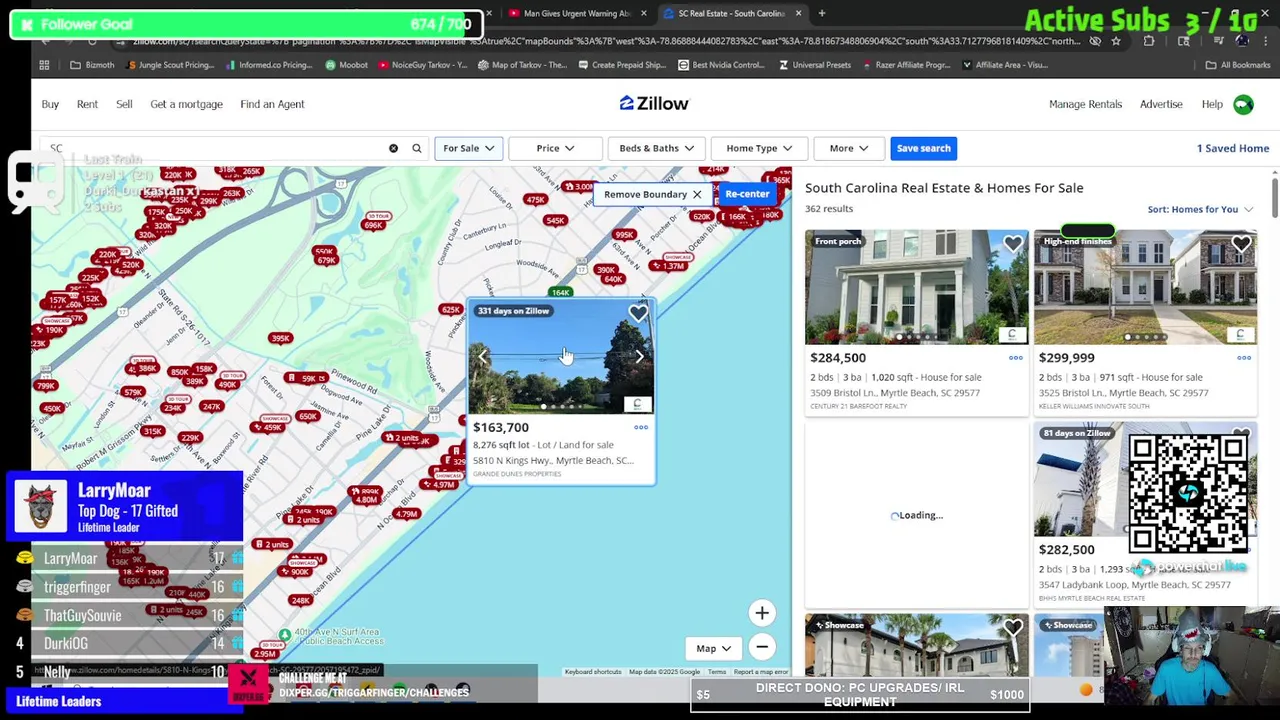
Task: Bookmark this page with the star icon
Action: (1116, 41)
